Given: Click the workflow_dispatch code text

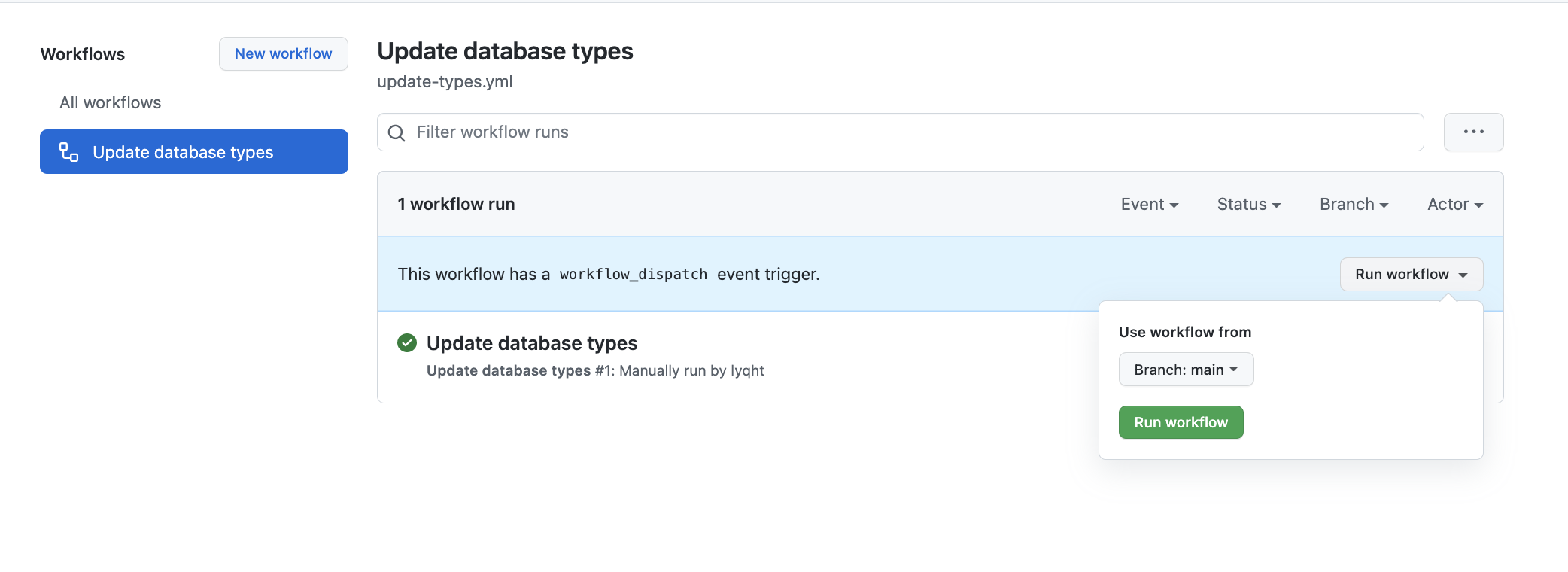Looking at the screenshot, I should point(633,275).
